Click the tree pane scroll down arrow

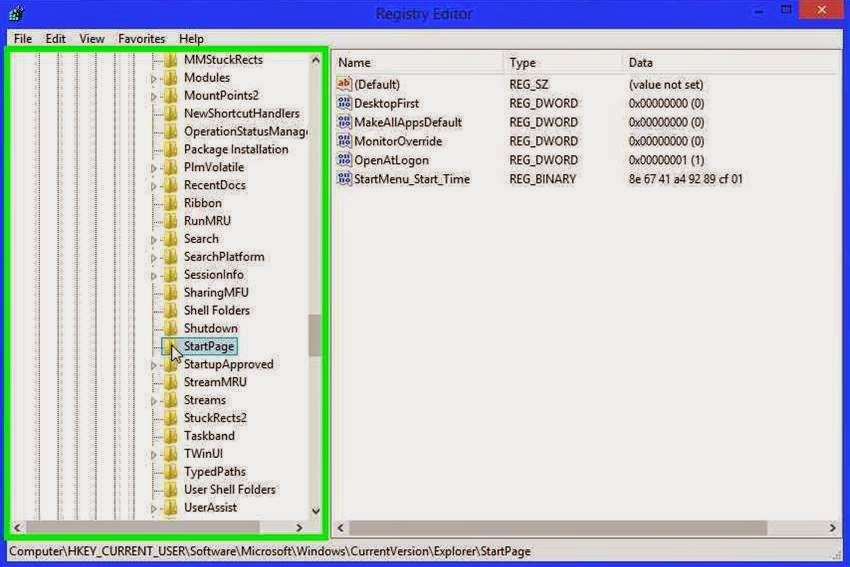point(315,511)
